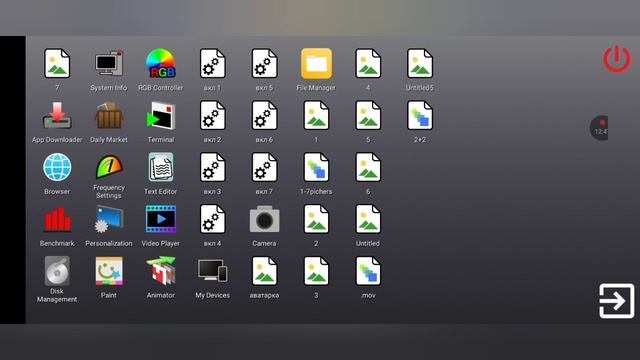Open Frequency Settings
The image size is (640, 360).
pyautogui.click(x=109, y=167)
